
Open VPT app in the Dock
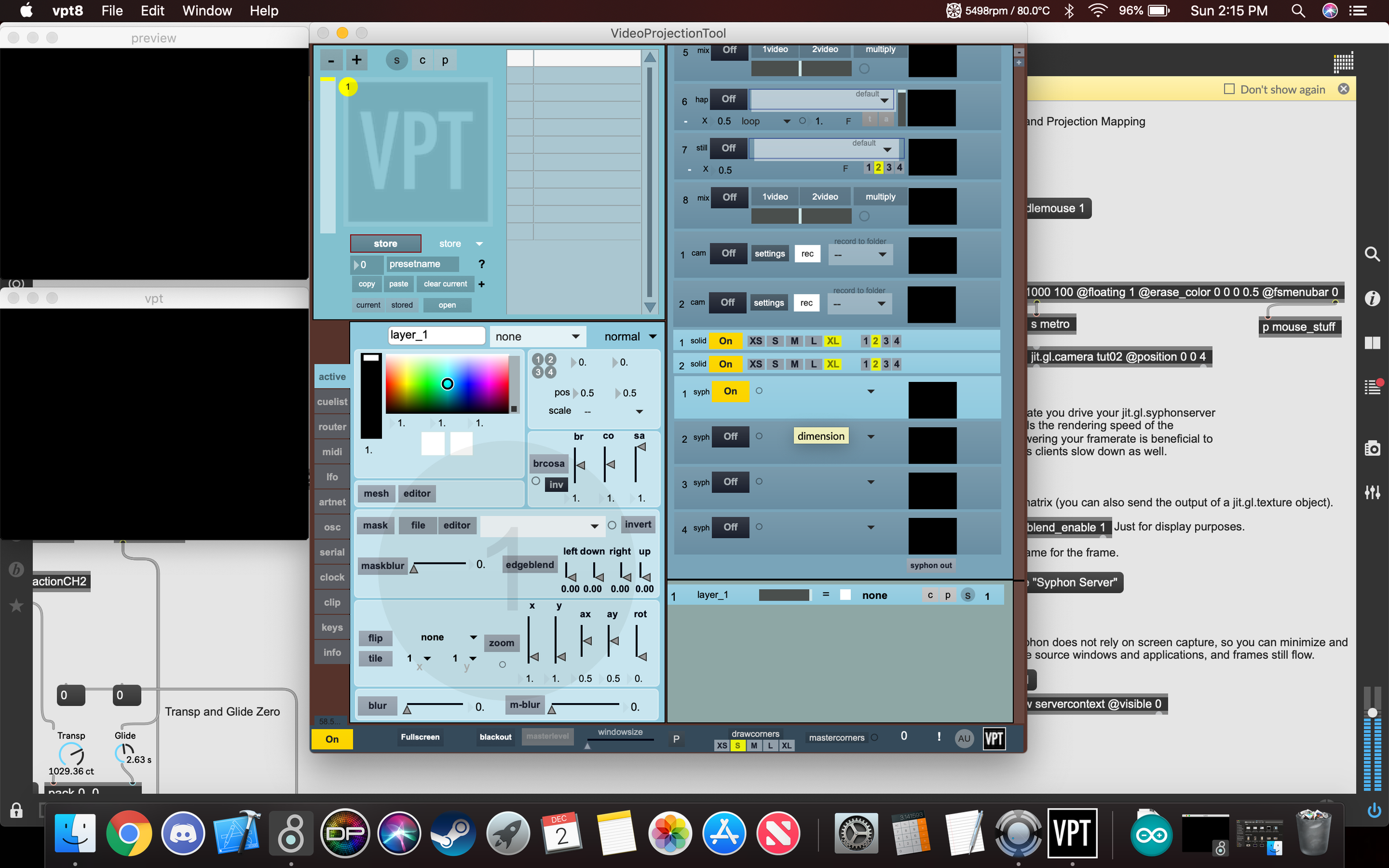click(1072, 834)
